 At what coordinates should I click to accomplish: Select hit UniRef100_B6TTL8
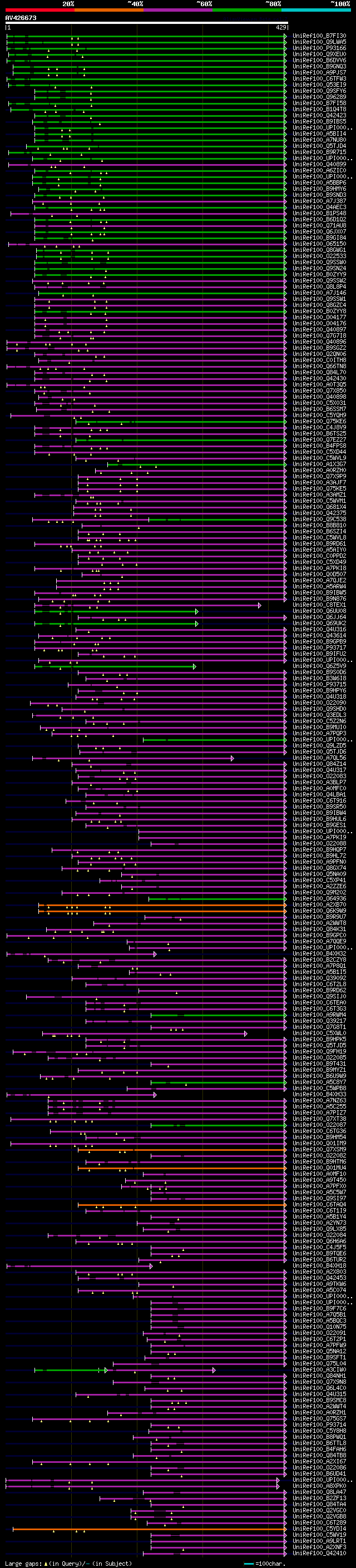(319, 1443)
